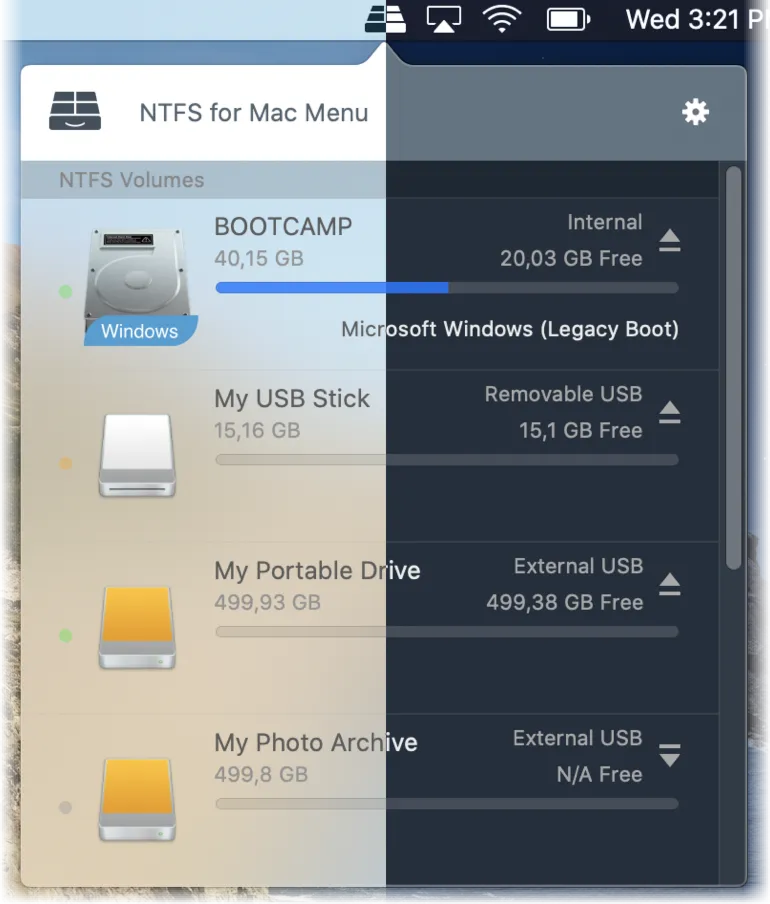Image resolution: width=770 pixels, height=904 pixels.
Task: Click the NTFS for Mac Menu title
Action: (x=254, y=112)
